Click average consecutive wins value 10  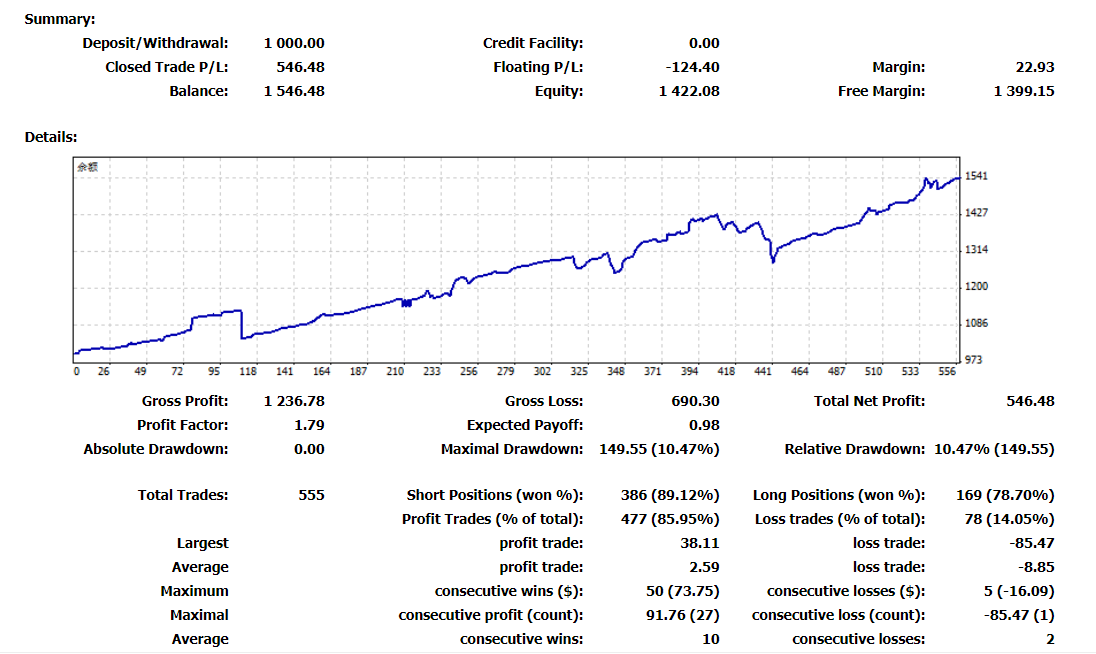(711, 639)
